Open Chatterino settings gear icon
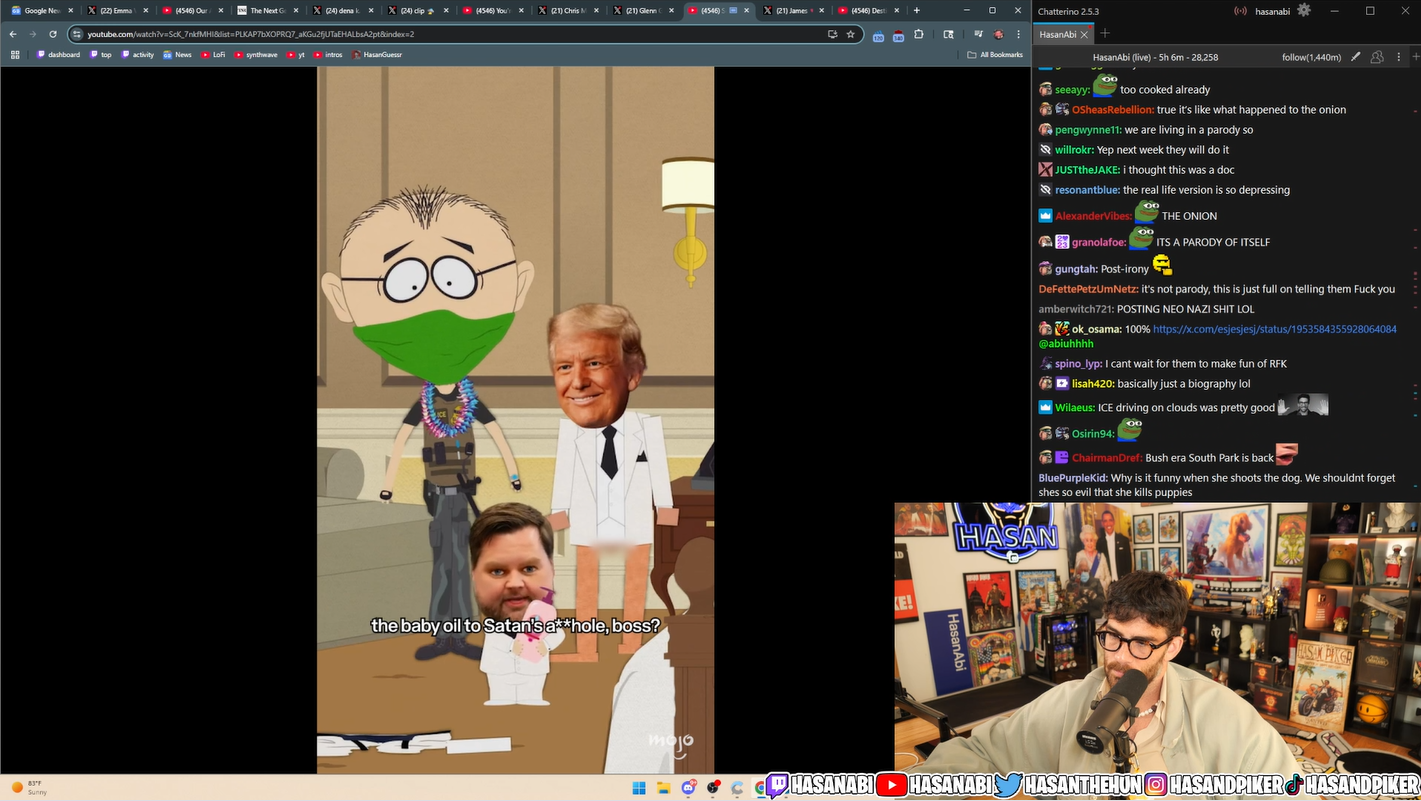 click(1303, 10)
